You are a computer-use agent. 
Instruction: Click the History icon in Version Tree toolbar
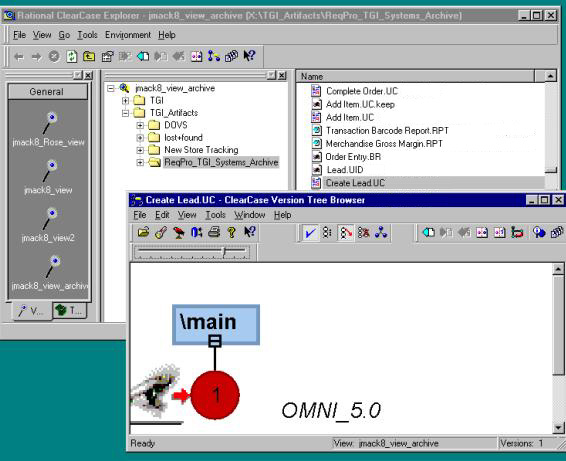[x=557, y=232]
